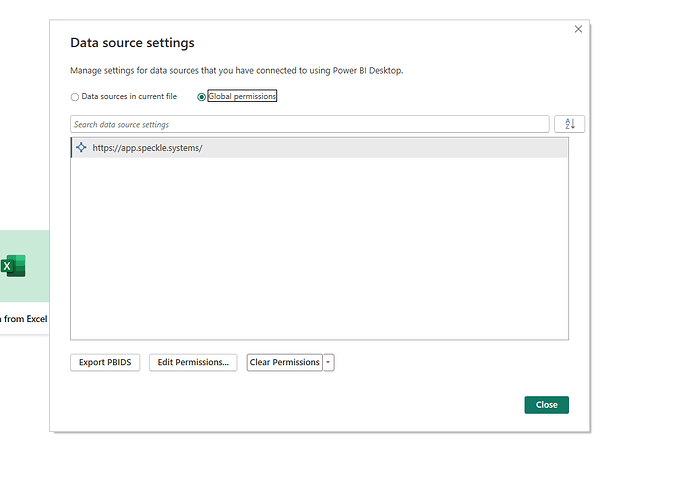Toggle the A-Z sort order button
Image resolution: width=684 pixels, height=500 pixels.
[569, 124]
